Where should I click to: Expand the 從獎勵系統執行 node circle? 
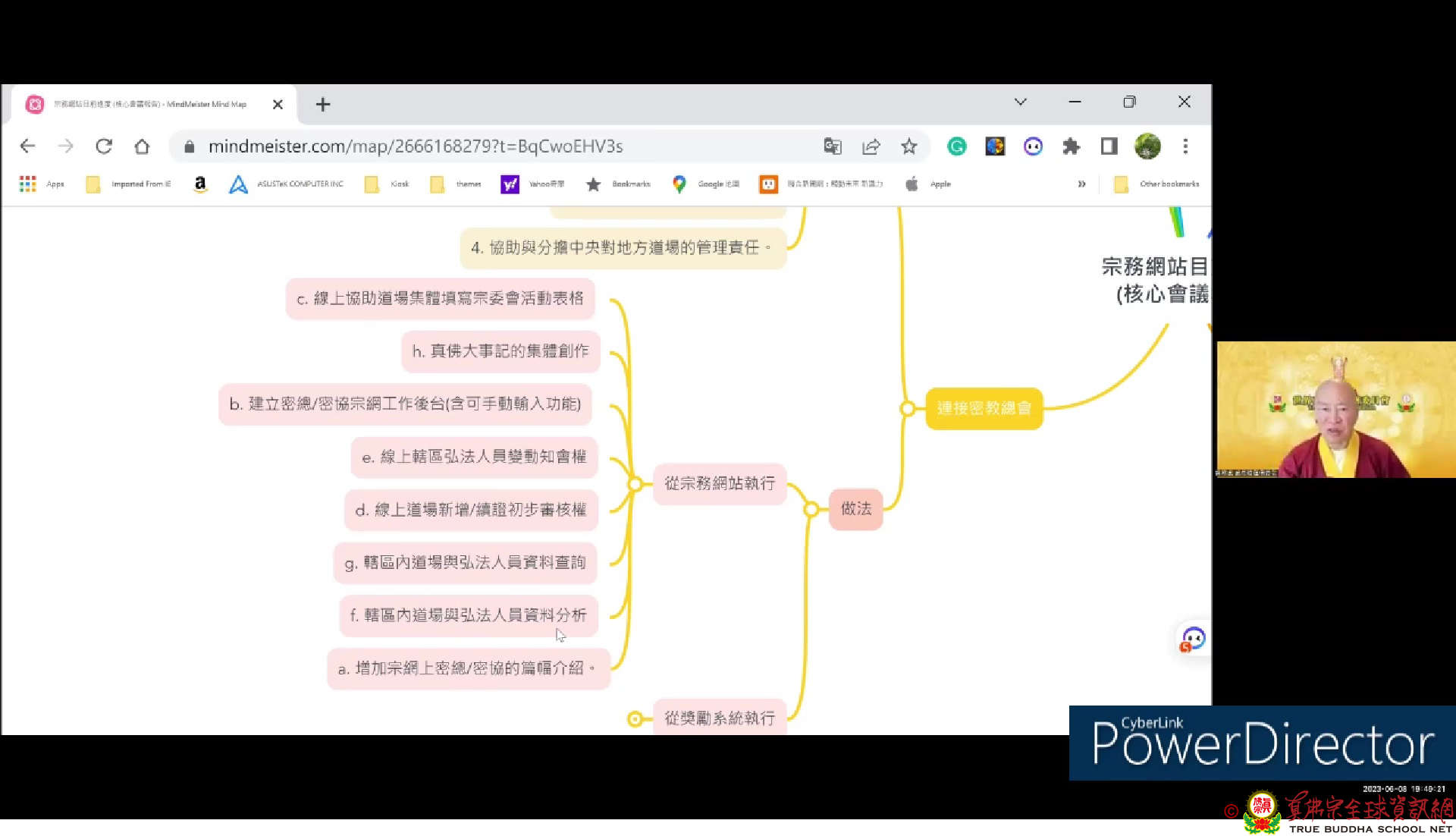click(x=635, y=719)
